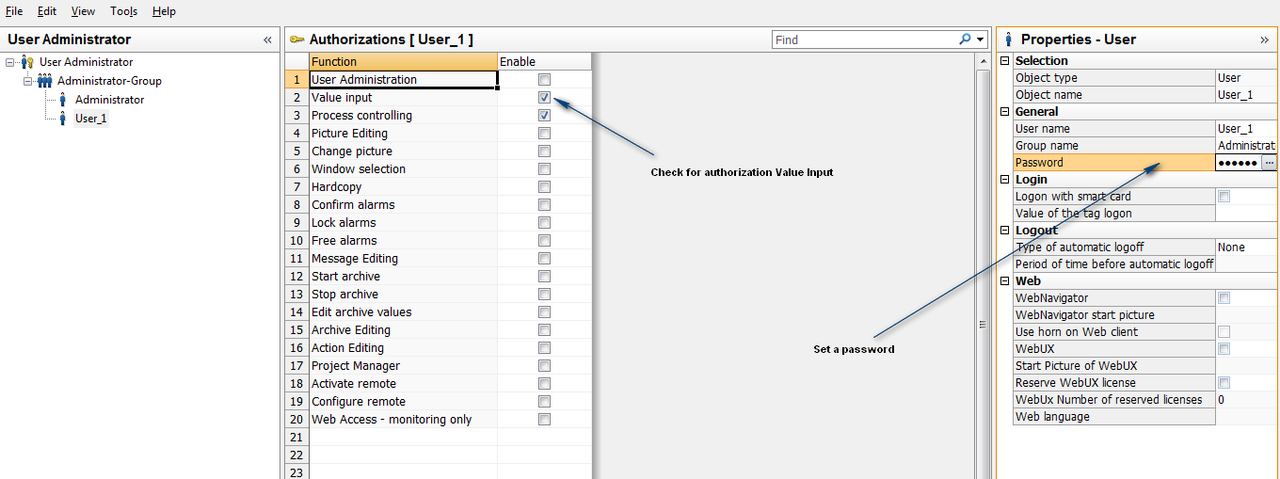Enable the Confirm alarms checkbox

click(544, 205)
